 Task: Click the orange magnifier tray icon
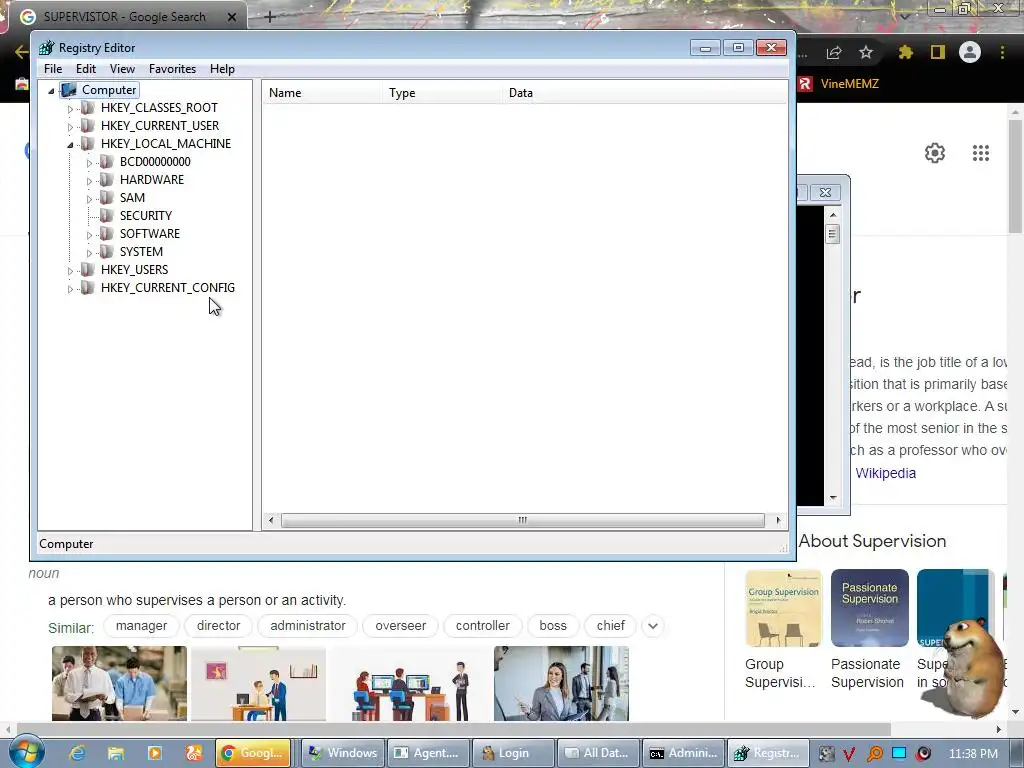[x=874, y=754]
